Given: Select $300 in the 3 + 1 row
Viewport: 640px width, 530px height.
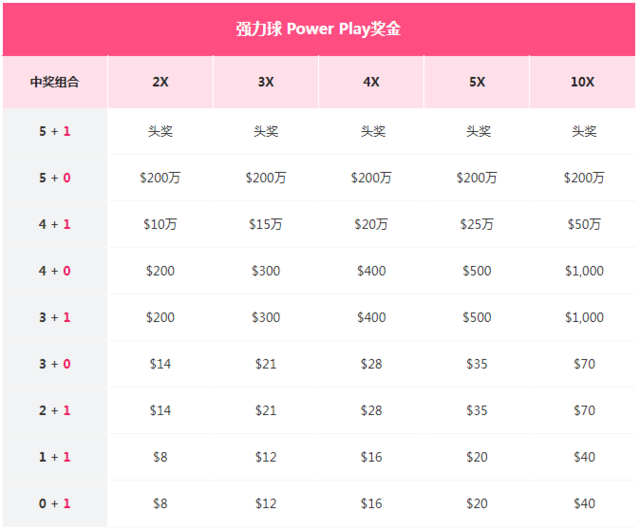Looking at the screenshot, I should [266, 318].
